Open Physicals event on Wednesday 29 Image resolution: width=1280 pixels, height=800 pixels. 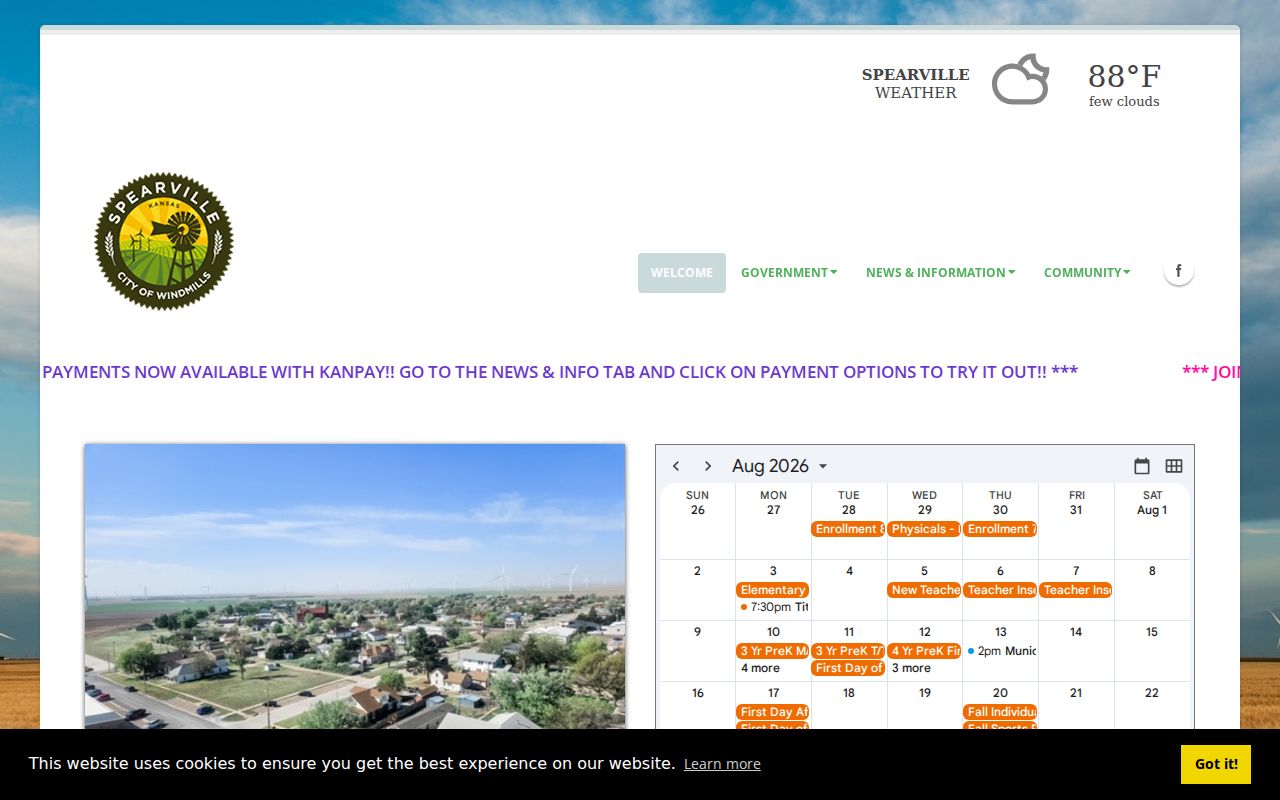click(x=924, y=529)
